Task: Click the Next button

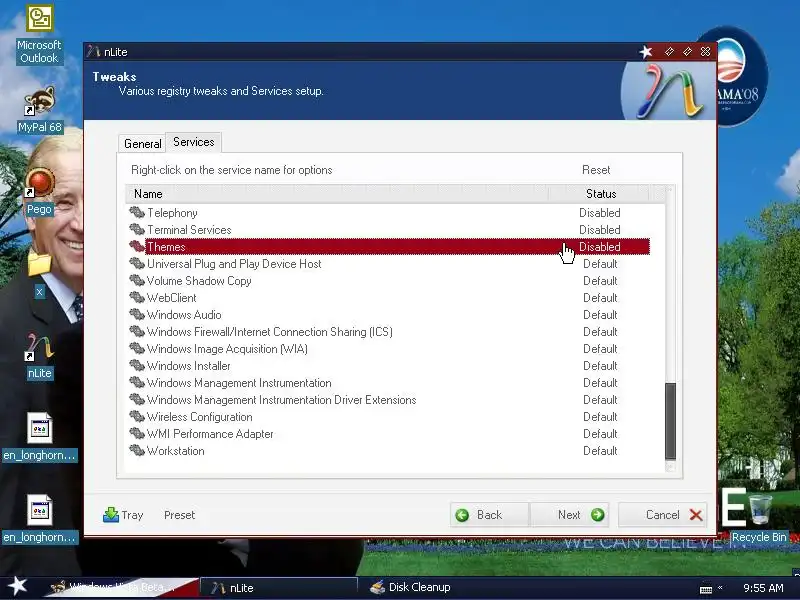Action: (x=569, y=515)
